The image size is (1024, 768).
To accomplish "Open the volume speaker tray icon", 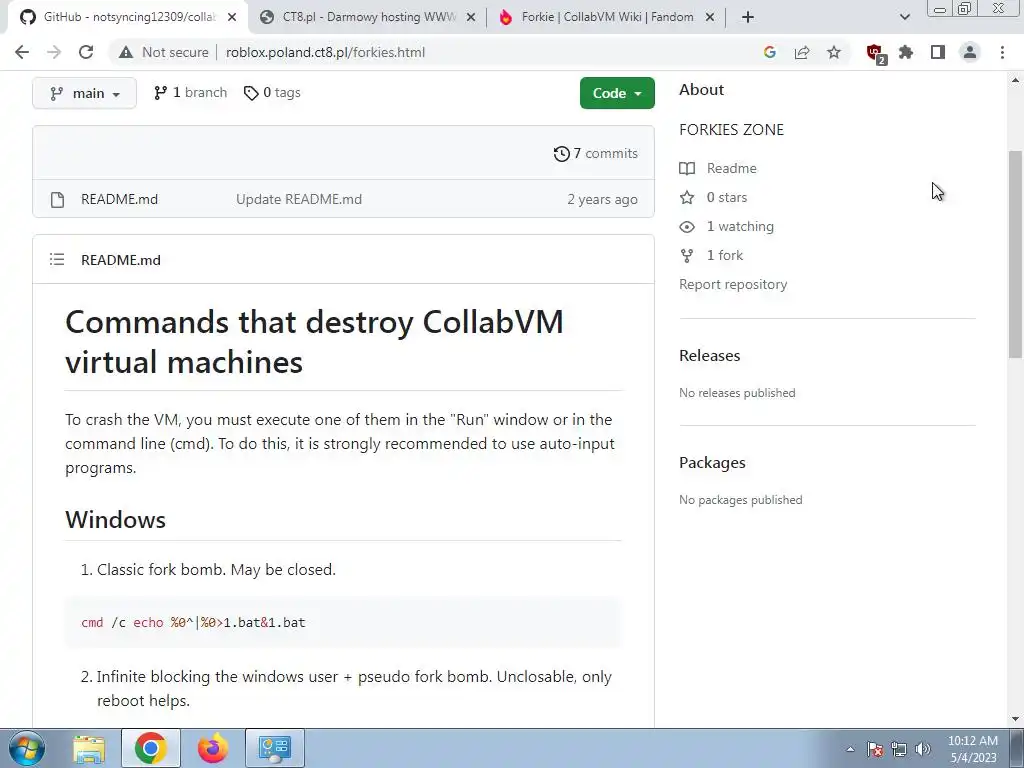I will 923,749.
